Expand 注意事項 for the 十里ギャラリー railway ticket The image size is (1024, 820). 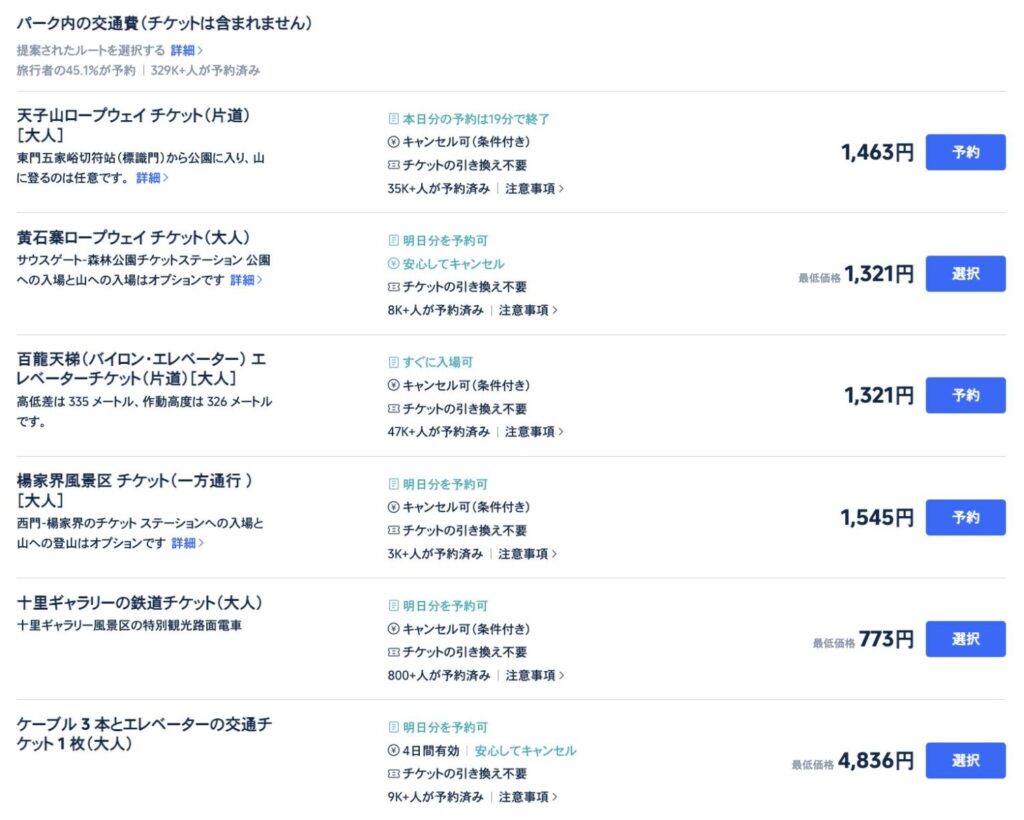[534, 675]
